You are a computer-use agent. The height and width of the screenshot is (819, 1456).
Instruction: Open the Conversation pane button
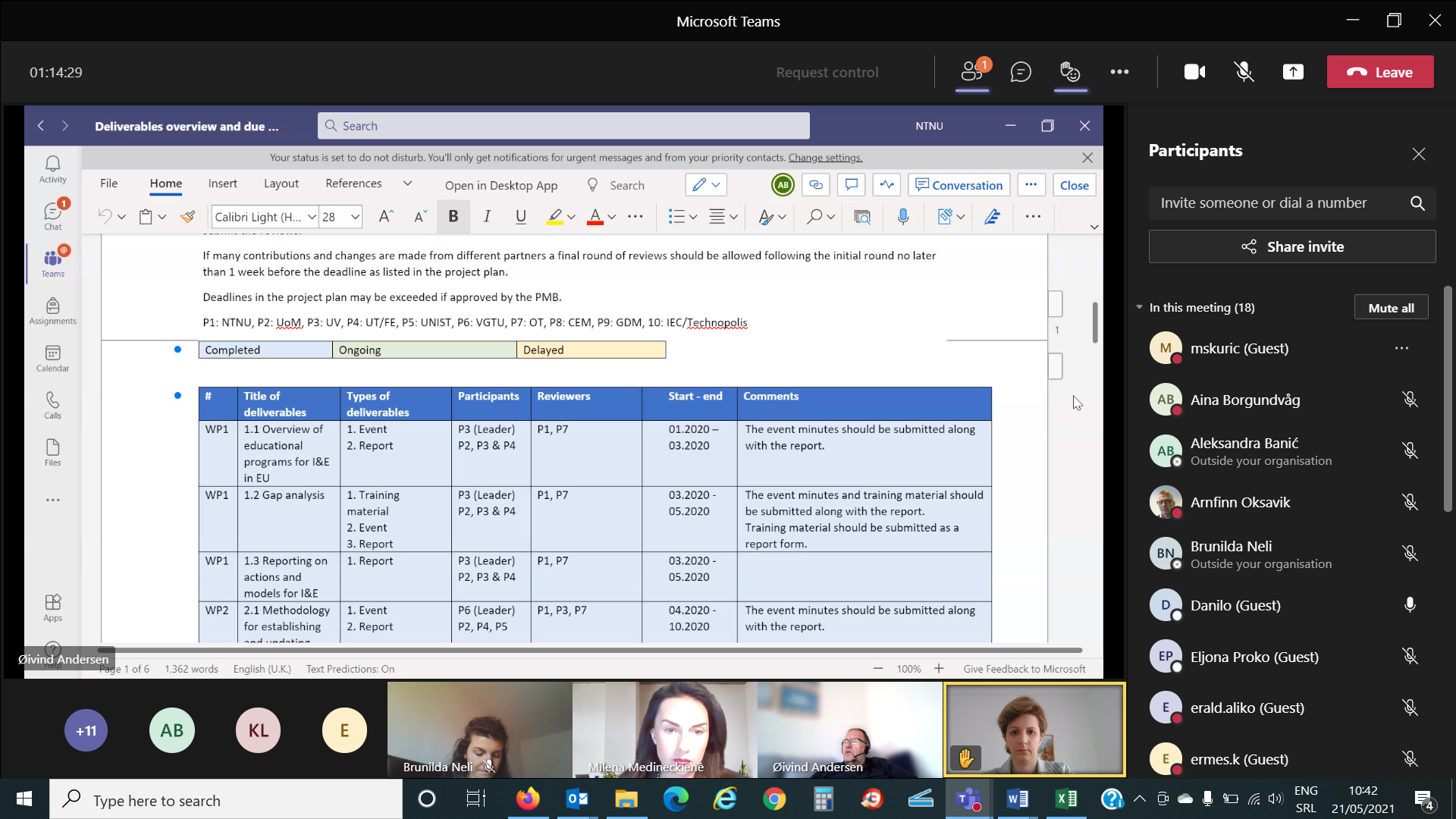[959, 185]
